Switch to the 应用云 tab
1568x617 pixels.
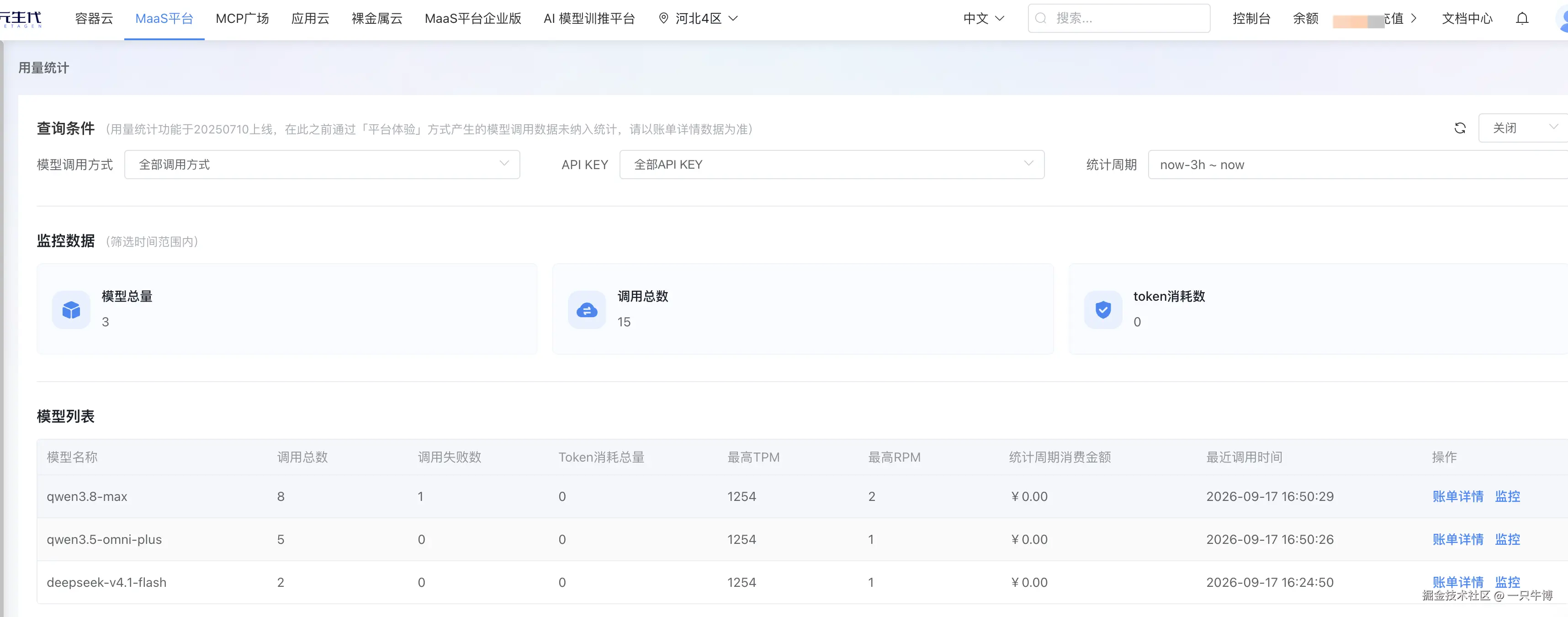click(x=310, y=18)
